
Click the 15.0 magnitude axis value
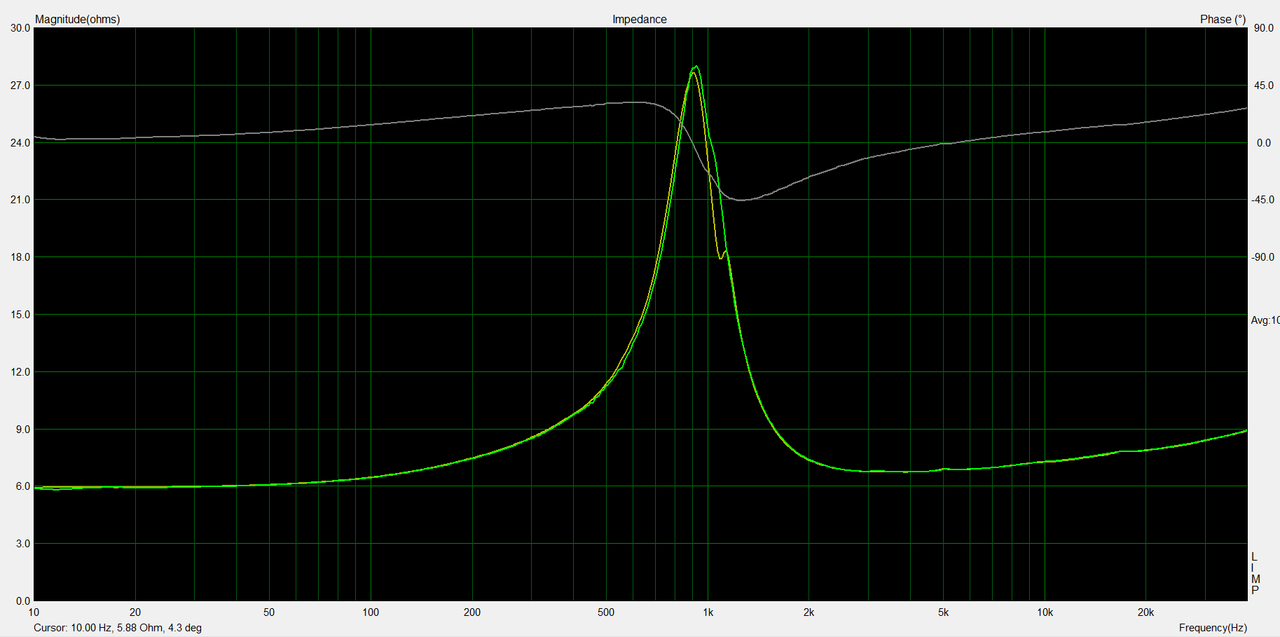19,315
